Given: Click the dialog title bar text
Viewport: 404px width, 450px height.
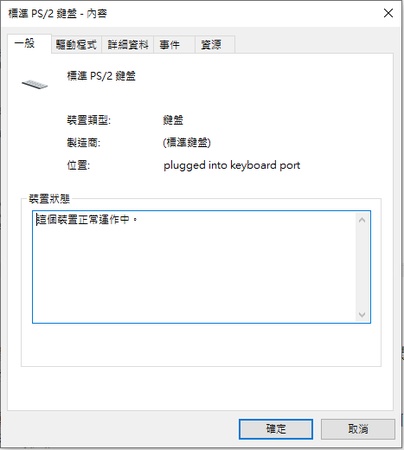Looking at the screenshot, I should [x=57, y=13].
